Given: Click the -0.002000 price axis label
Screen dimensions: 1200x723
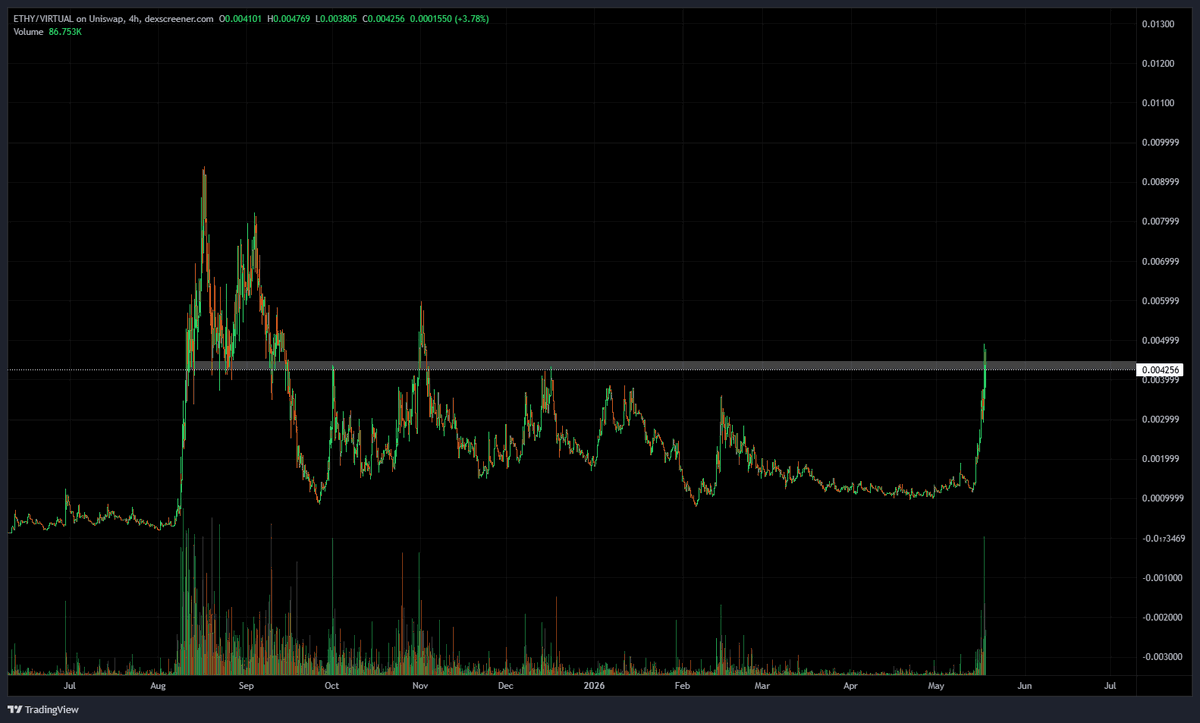Looking at the screenshot, I should point(1161,617).
